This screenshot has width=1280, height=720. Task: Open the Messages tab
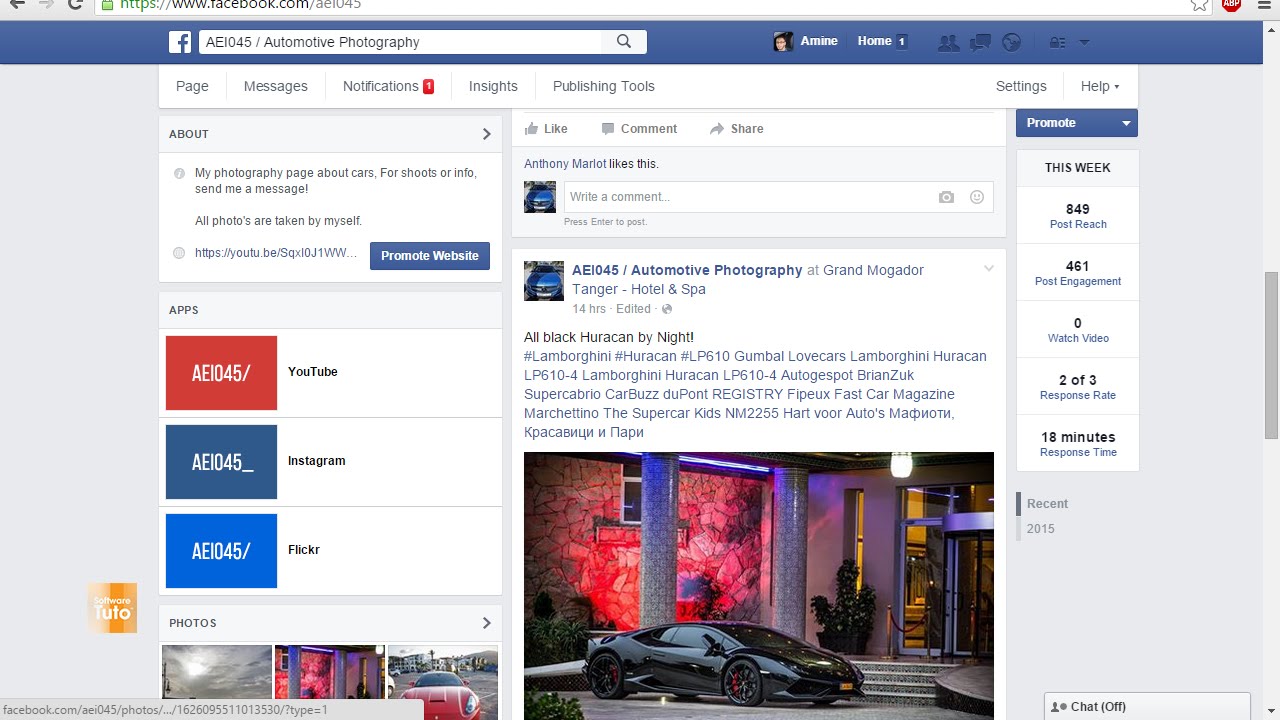(275, 86)
